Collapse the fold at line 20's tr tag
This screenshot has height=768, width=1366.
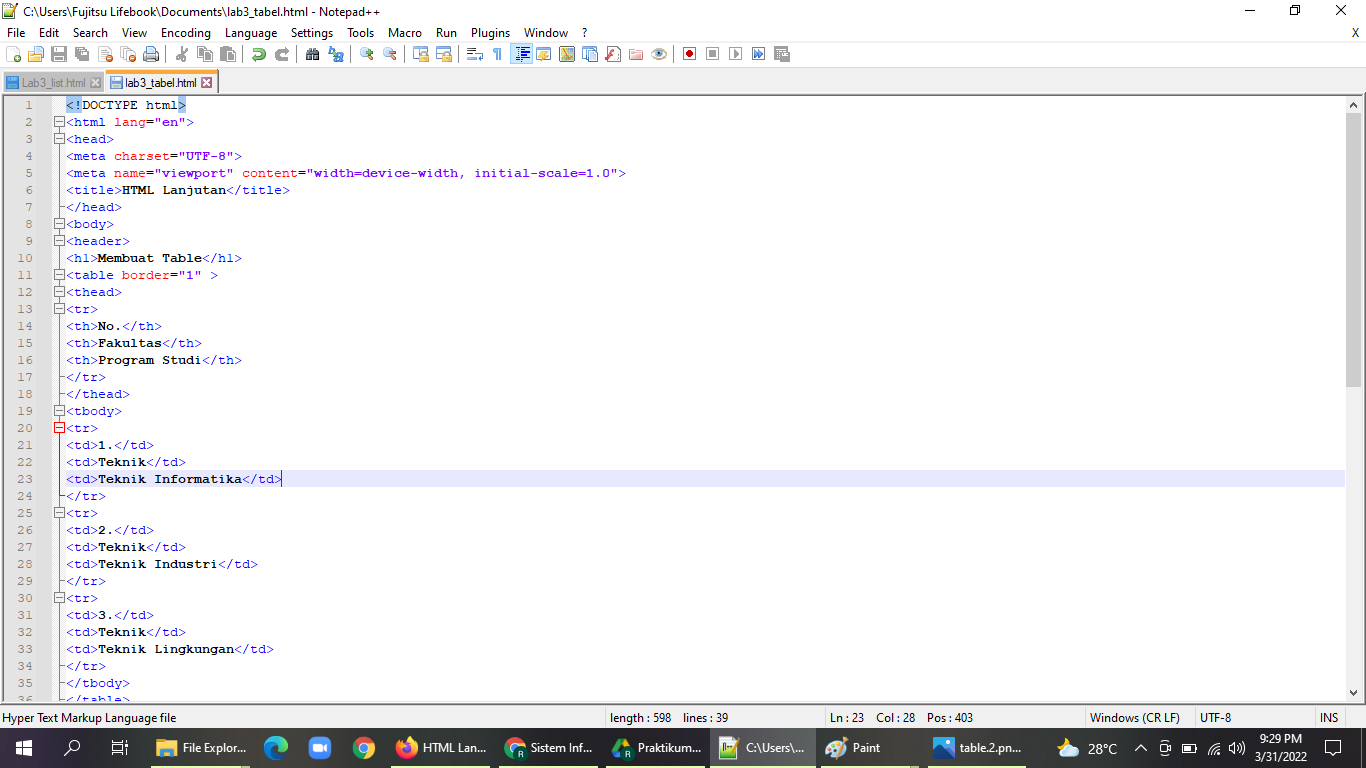59,427
